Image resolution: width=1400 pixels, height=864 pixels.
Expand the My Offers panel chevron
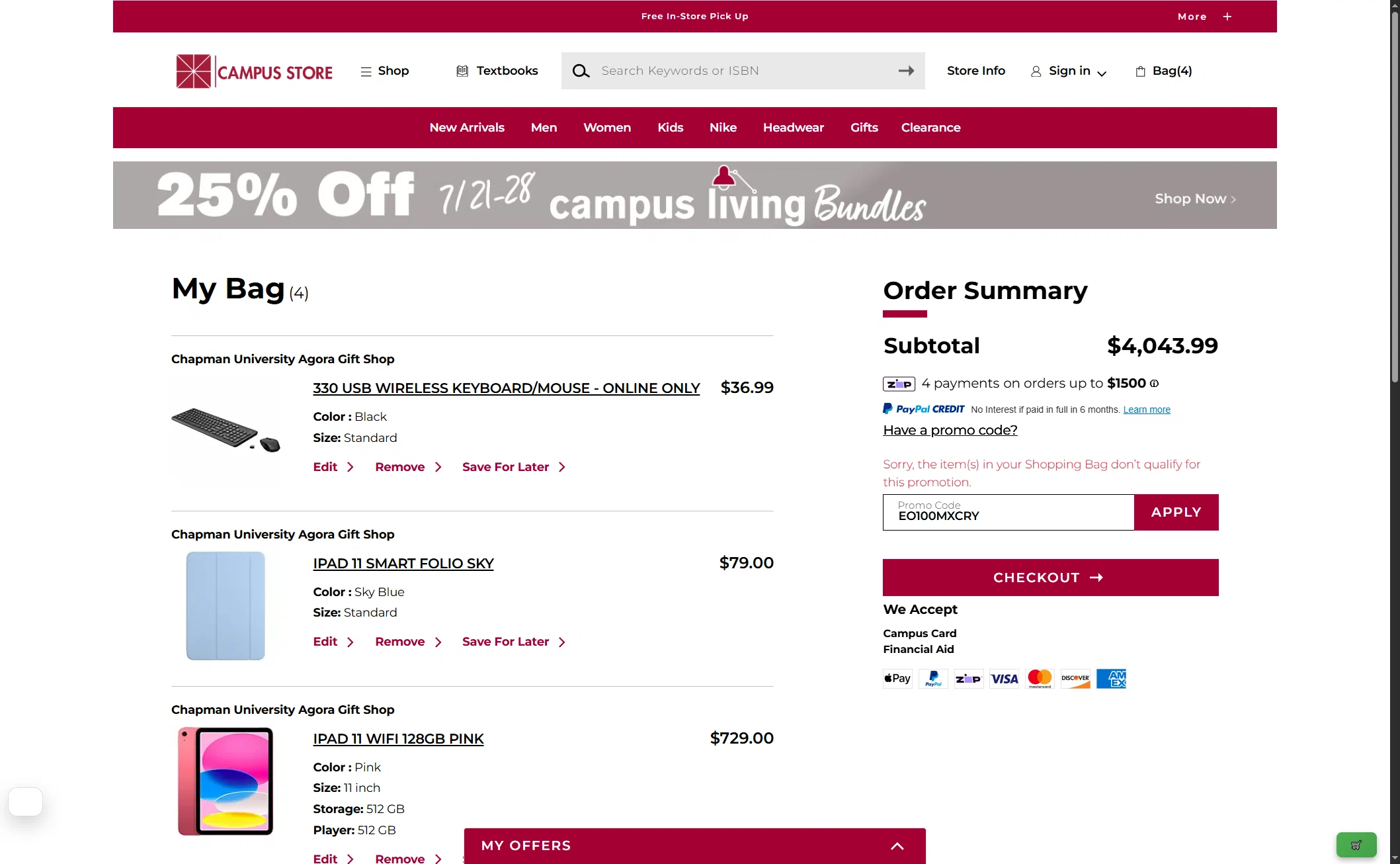pyautogui.click(x=897, y=846)
